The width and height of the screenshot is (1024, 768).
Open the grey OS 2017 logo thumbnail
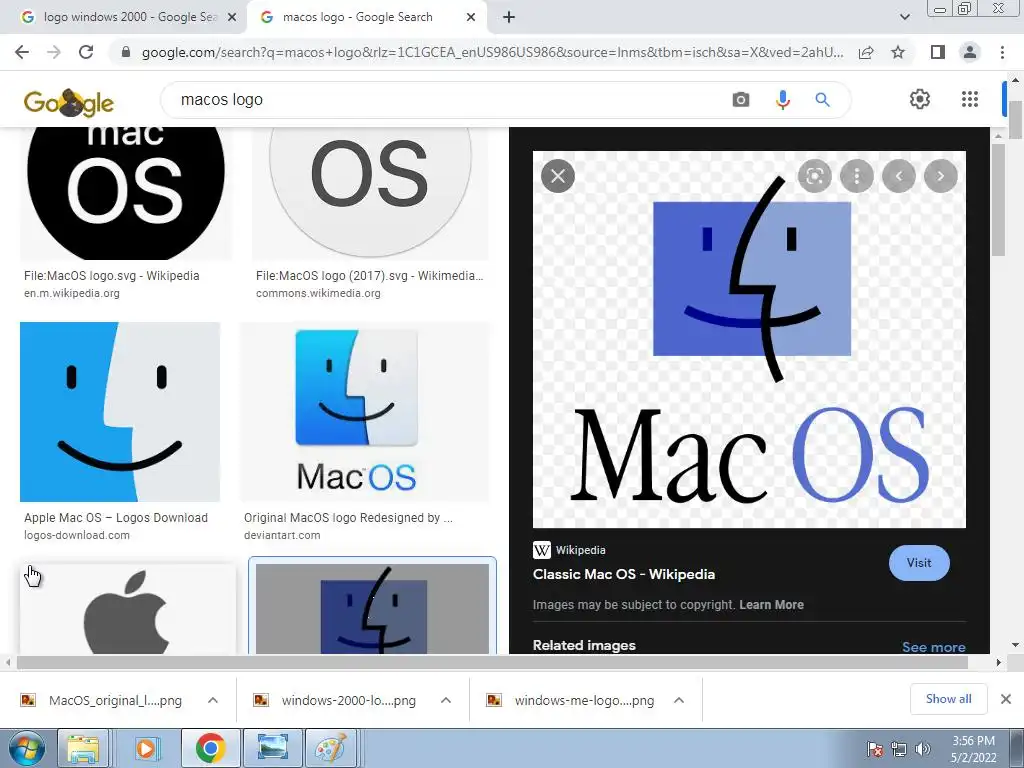coord(370,194)
